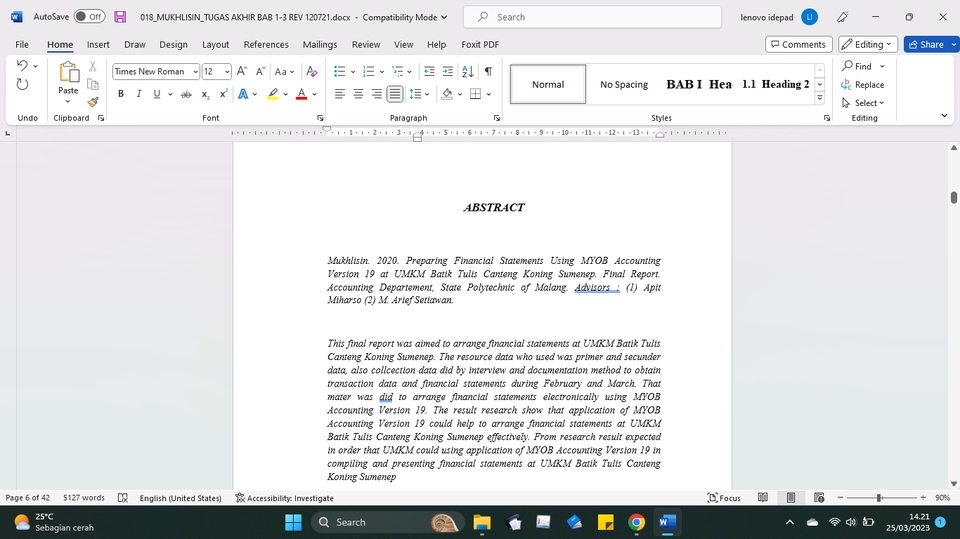Image resolution: width=960 pixels, height=539 pixels.
Task: Apply the red font color
Action: [301, 94]
